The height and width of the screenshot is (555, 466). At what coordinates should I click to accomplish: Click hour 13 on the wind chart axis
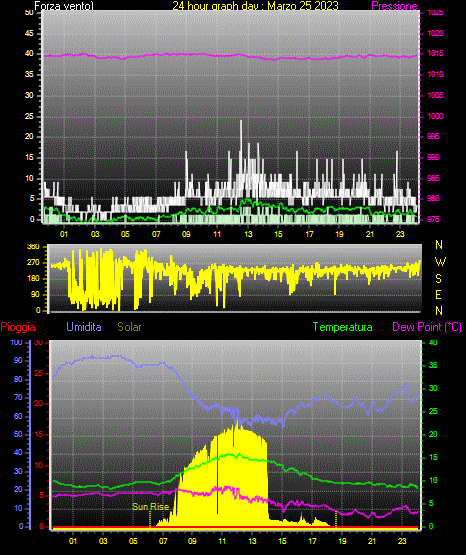[x=248, y=234]
